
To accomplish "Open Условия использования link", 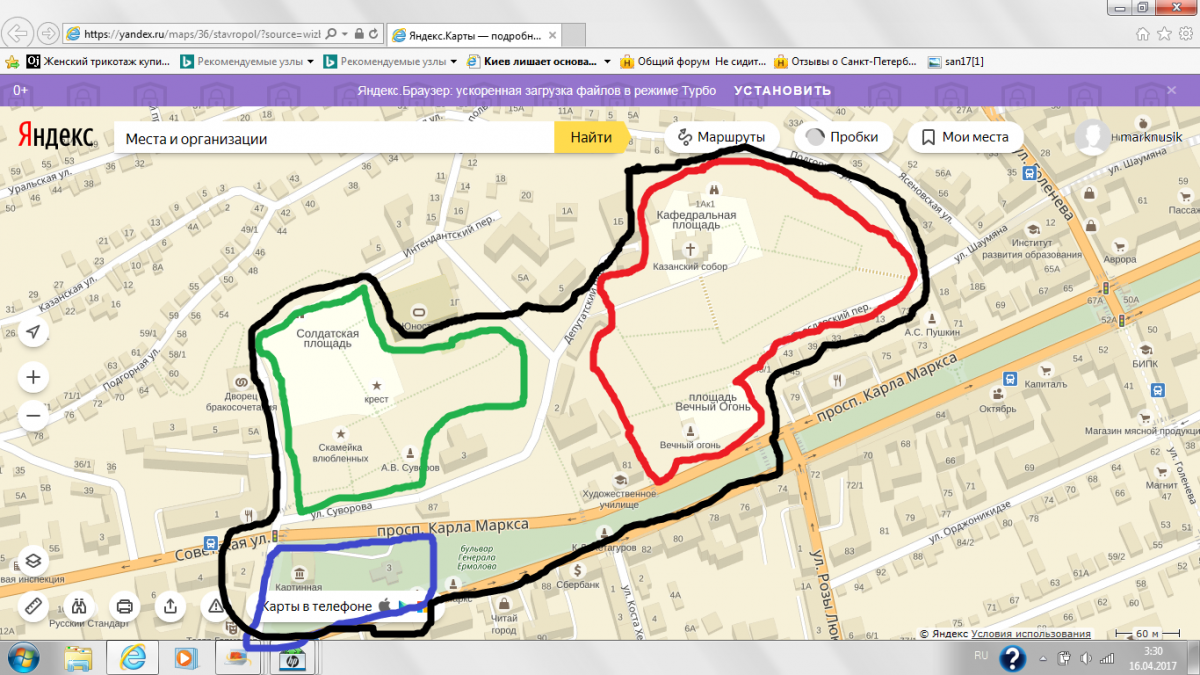I will click(x=1030, y=634).
